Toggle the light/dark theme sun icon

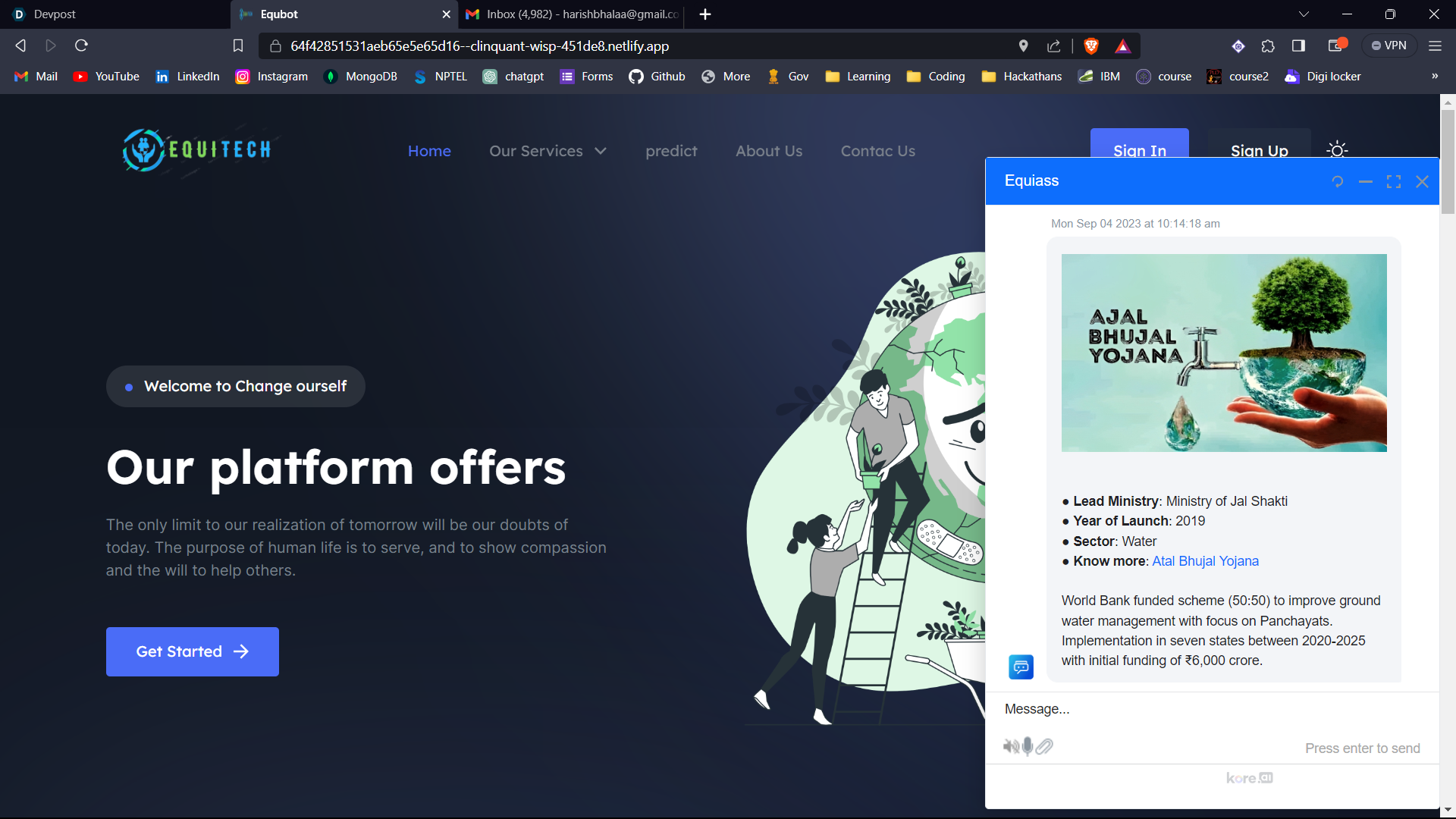tap(1338, 150)
